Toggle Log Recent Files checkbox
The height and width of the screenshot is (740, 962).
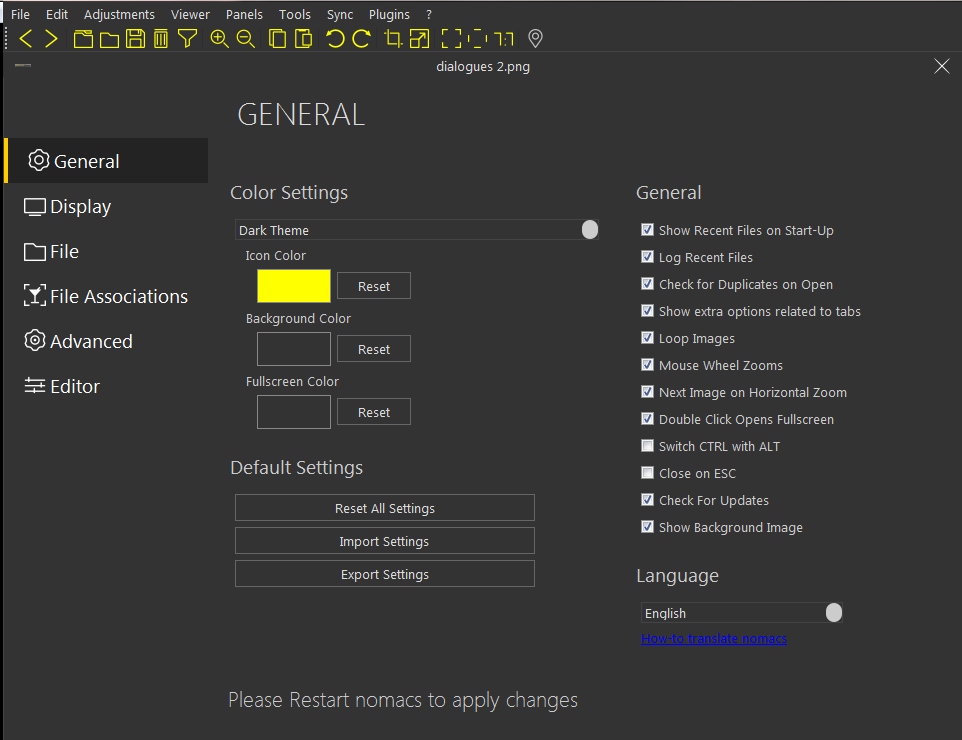(647, 256)
